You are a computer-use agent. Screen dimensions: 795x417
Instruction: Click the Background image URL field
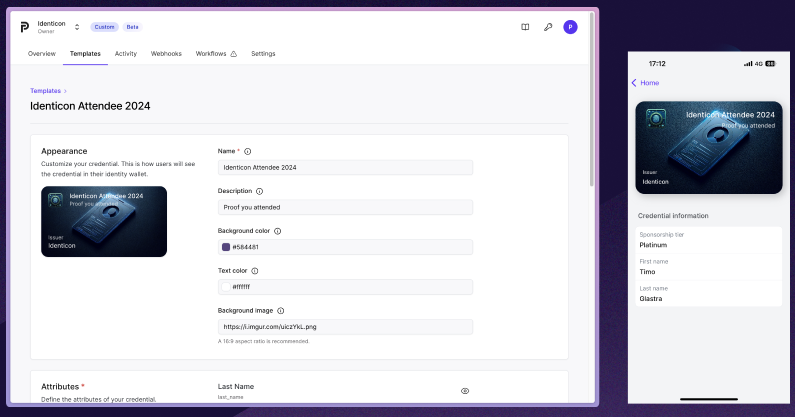pyautogui.click(x=345, y=327)
